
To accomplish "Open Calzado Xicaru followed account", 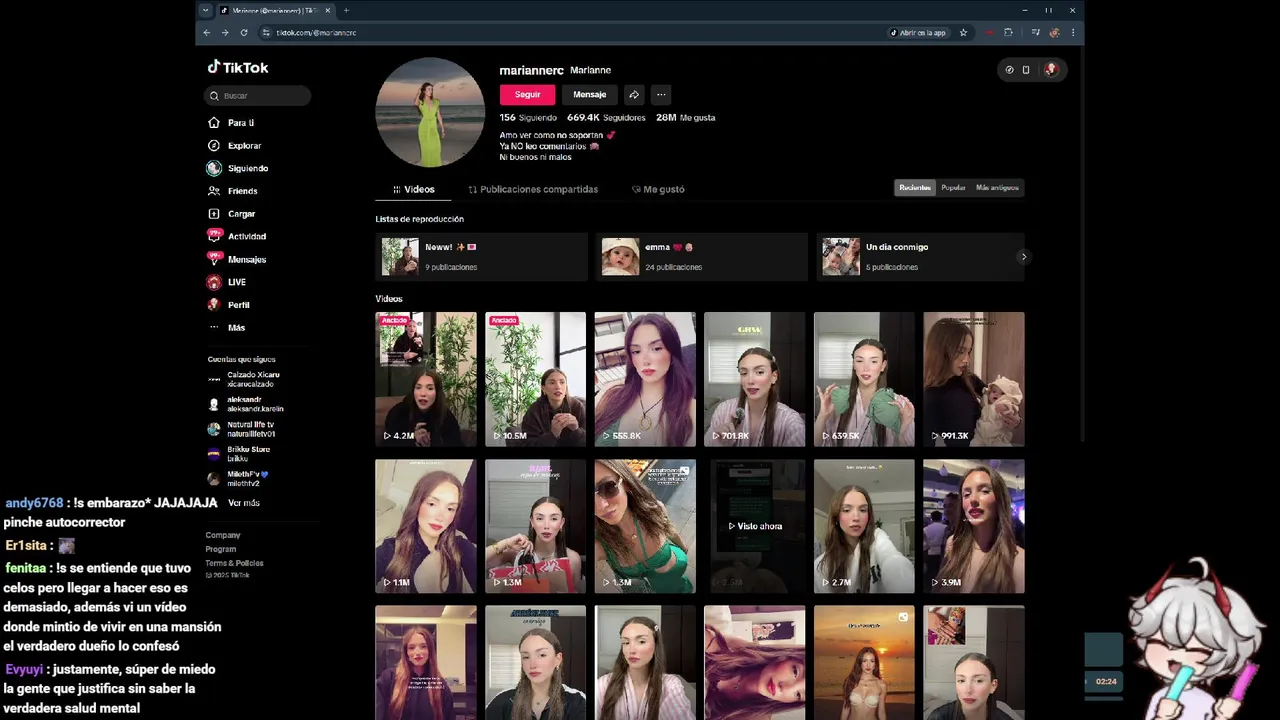I will (245, 379).
